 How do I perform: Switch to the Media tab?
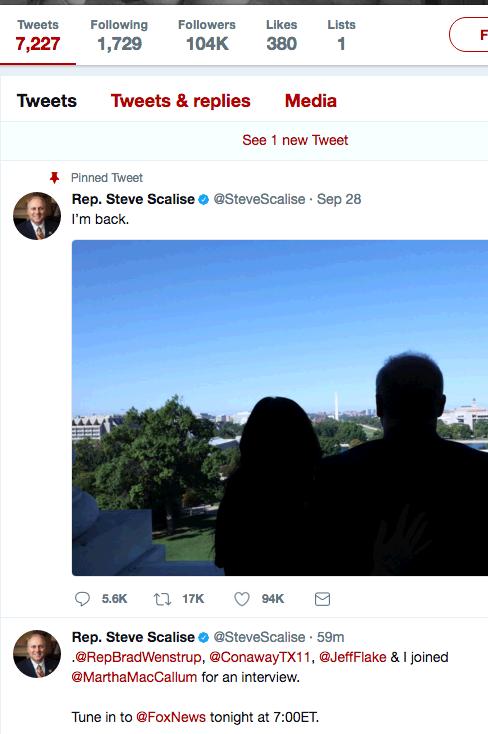point(311,101)
